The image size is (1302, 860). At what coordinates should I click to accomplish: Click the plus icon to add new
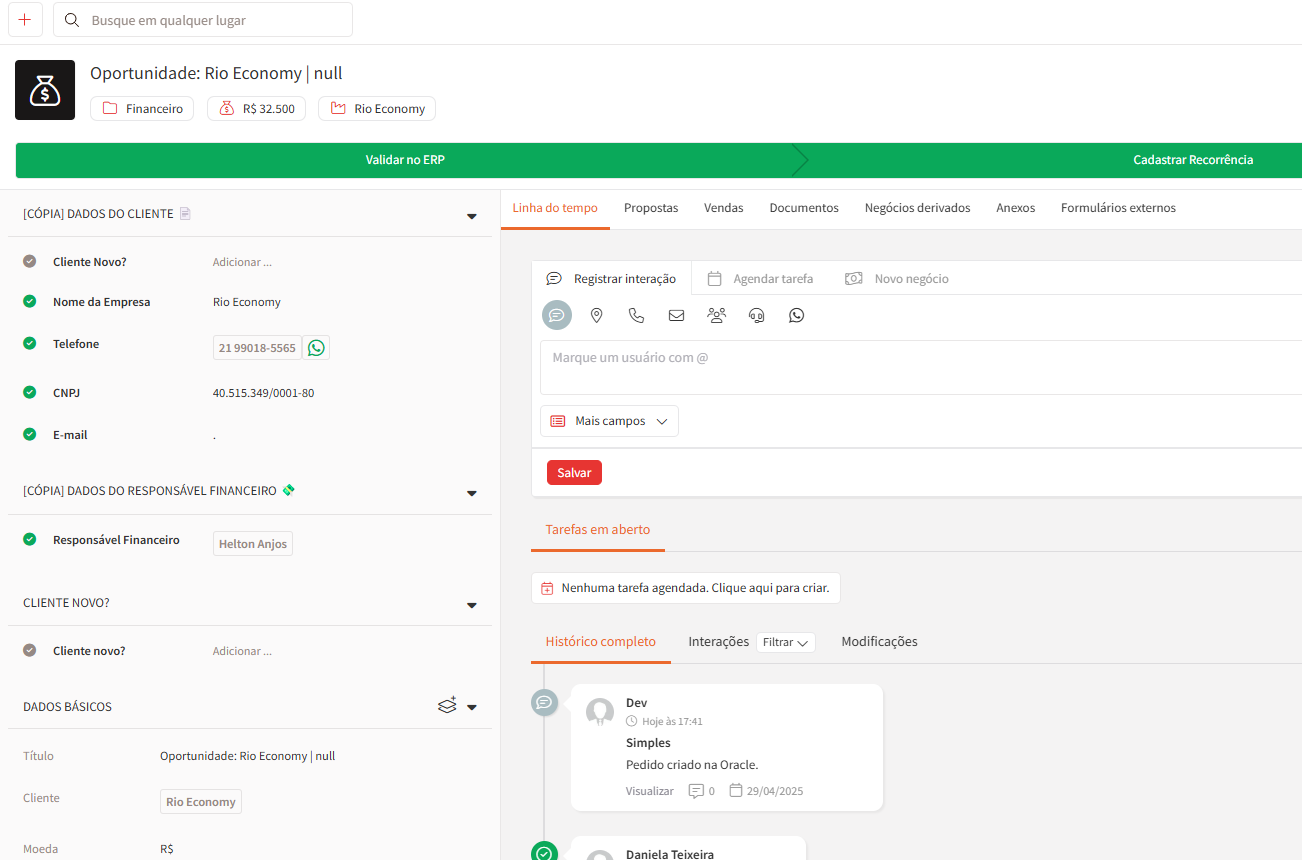25,20
